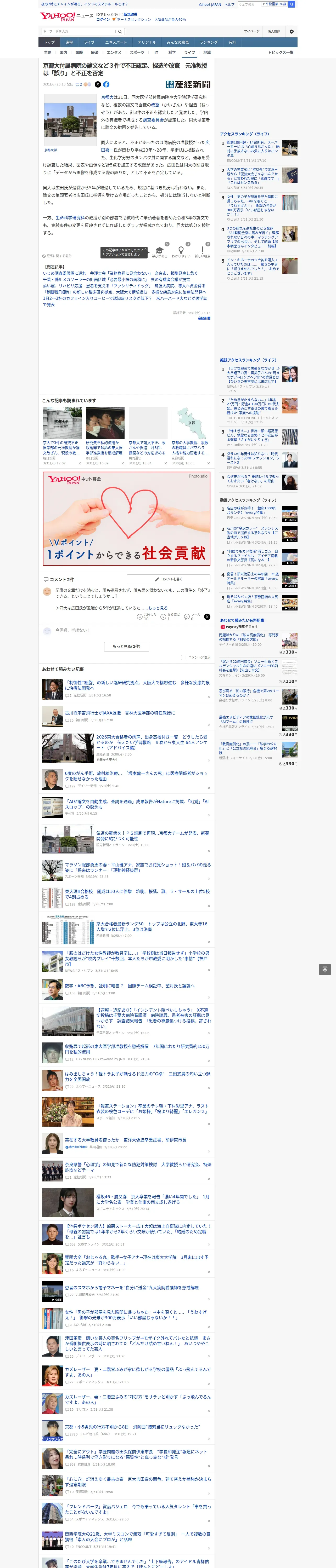
Task: Share the first comment on X
Action: click(x=207, y=616)
